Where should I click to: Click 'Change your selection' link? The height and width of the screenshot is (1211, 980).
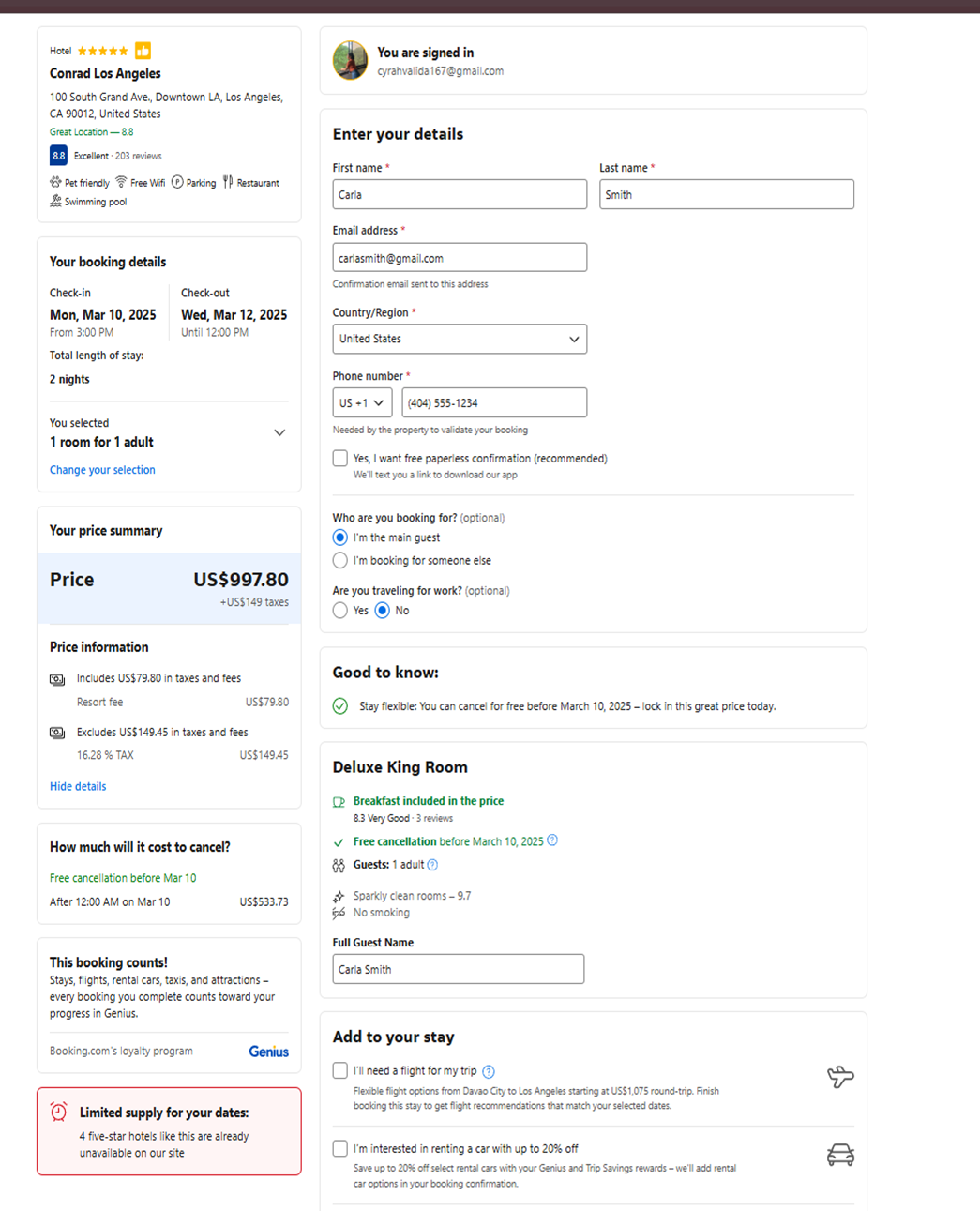102,470
